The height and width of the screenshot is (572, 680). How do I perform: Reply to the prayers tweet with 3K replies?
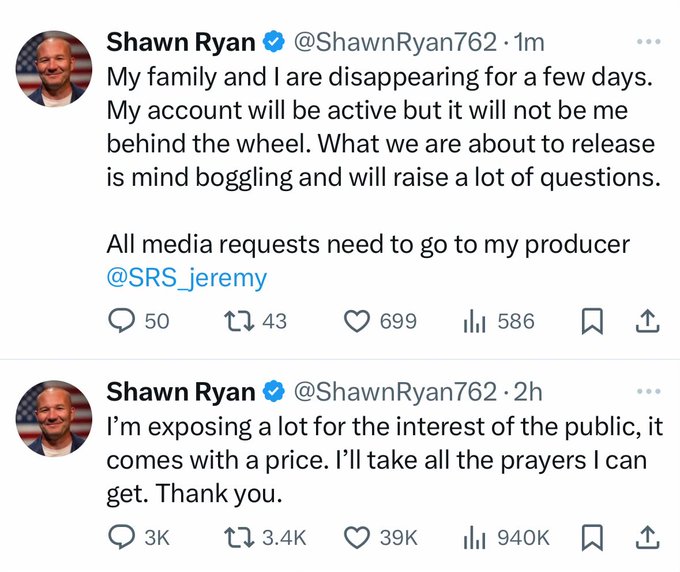pos(121,537)
